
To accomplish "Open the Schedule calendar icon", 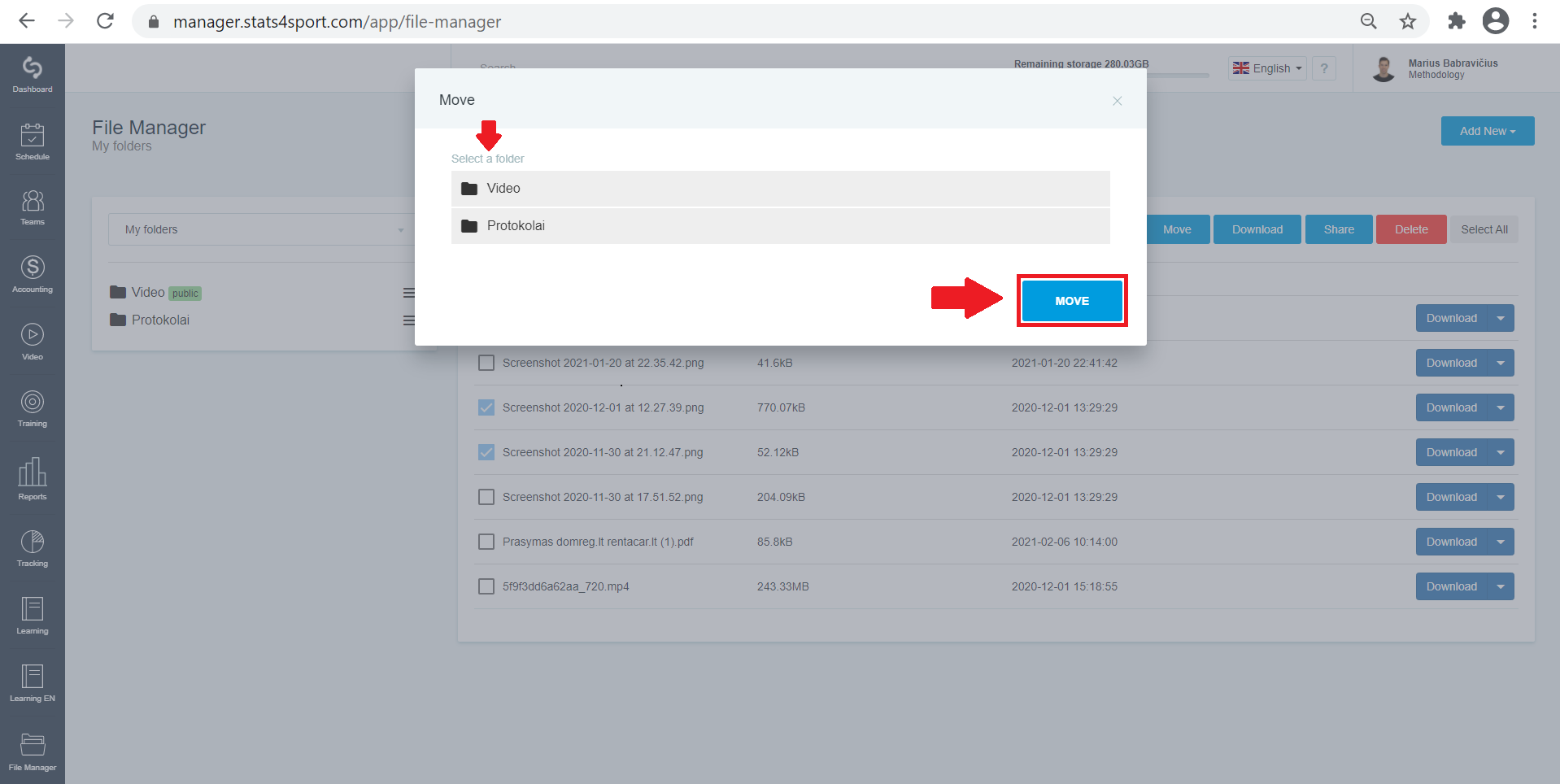I will (33, 142).
